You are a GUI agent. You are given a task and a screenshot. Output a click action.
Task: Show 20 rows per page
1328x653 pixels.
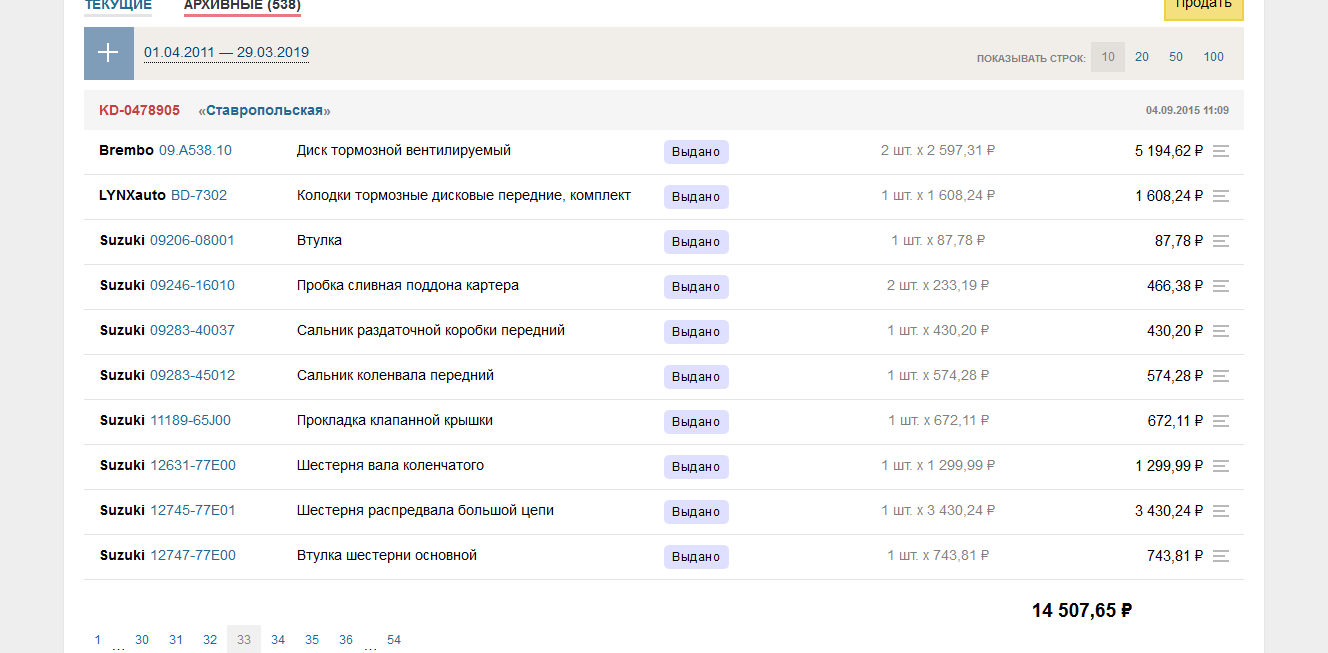coord(1142,57)
